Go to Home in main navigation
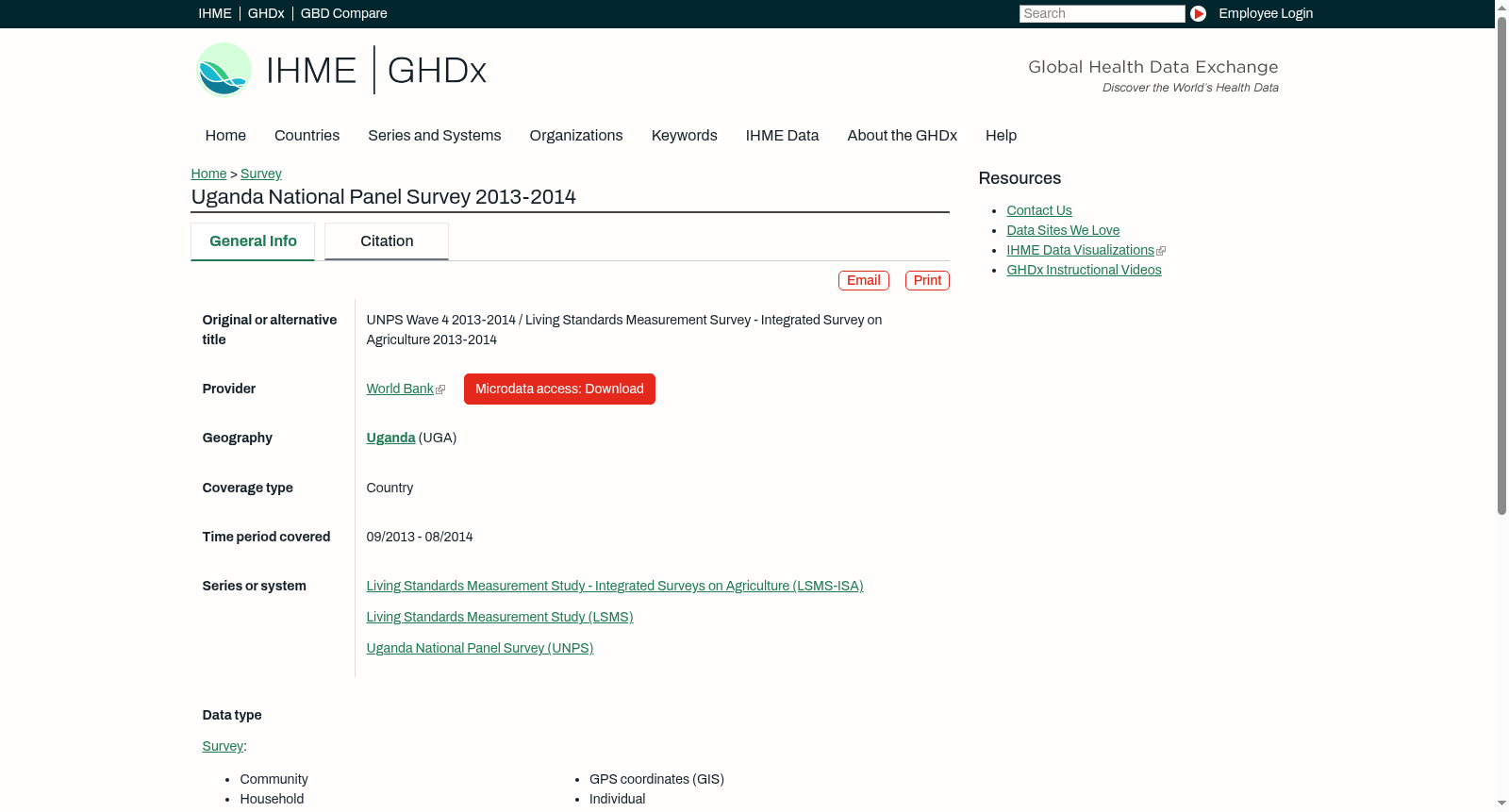The width and height of the screenshot is (1509, 812). pos(225,136)
